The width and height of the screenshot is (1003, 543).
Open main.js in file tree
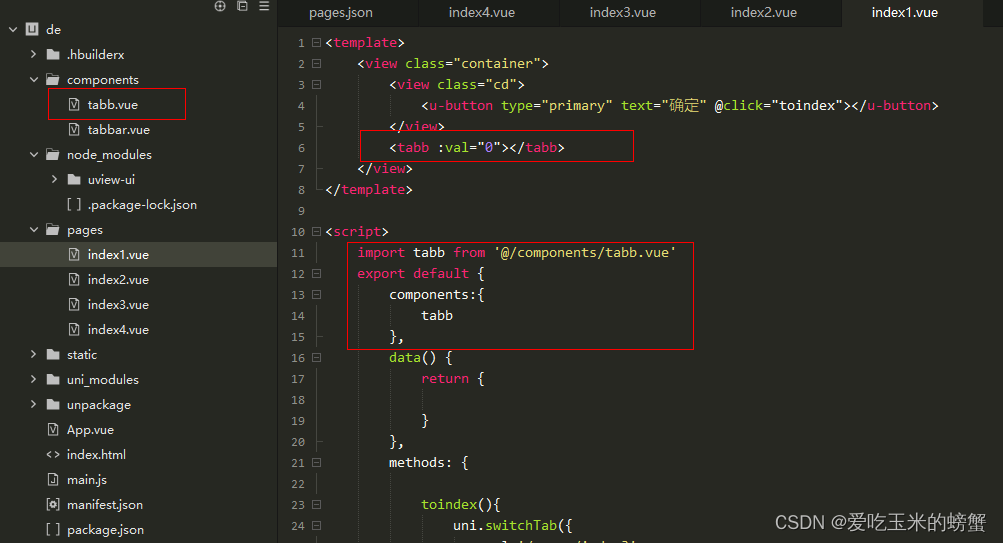coord(87,480)
